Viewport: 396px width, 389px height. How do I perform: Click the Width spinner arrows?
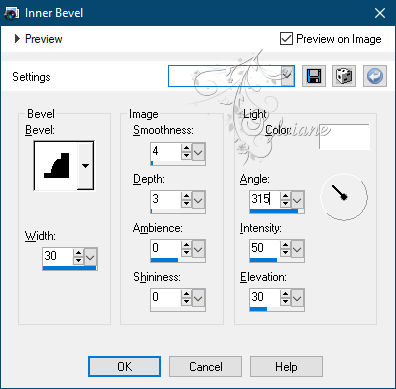78,257
